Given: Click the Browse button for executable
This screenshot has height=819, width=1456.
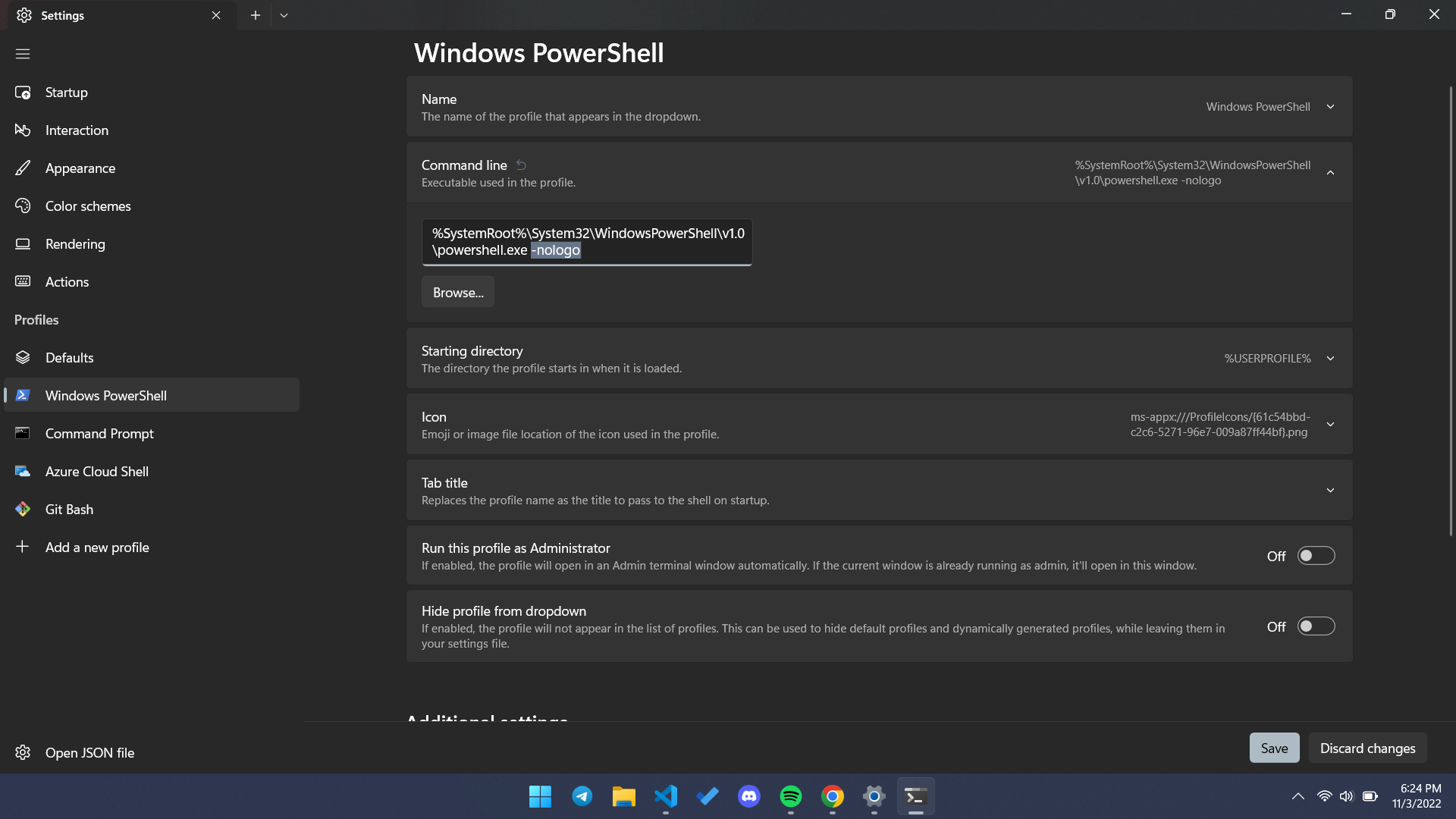Looking at the screenshot, I should (x=458, y=291).
